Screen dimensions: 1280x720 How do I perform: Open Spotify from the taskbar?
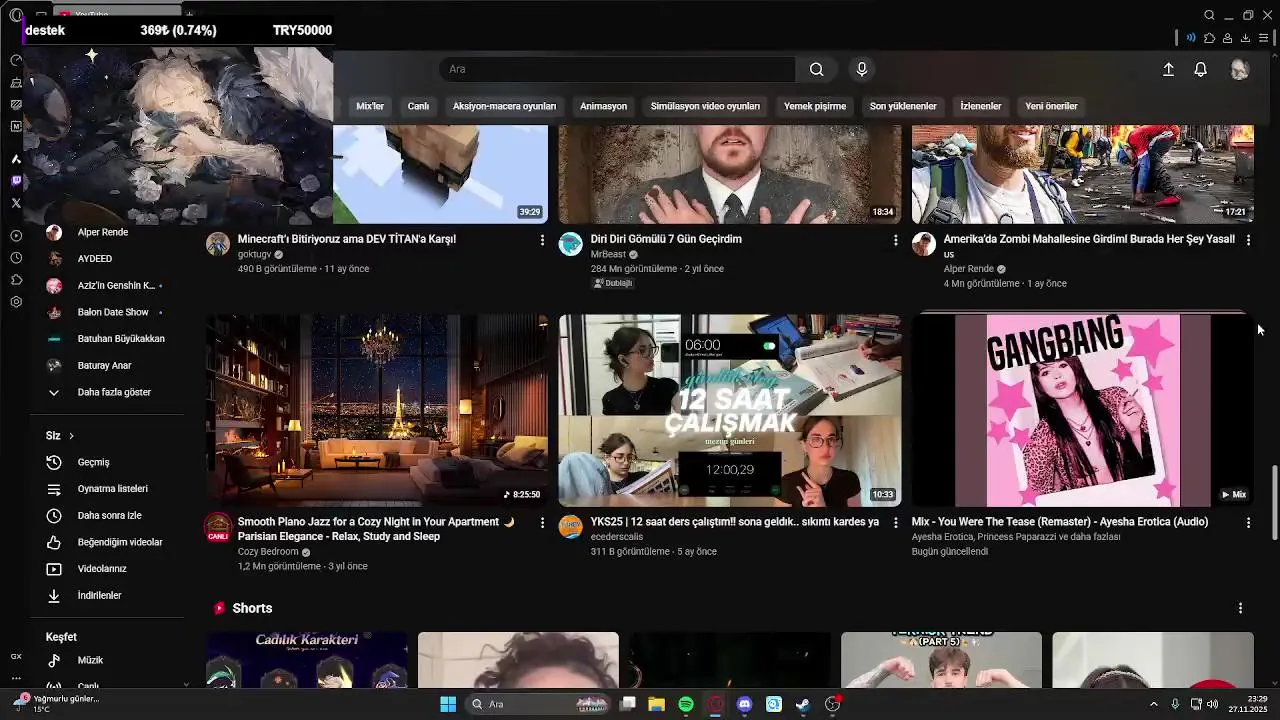click(x=686, y=704)
